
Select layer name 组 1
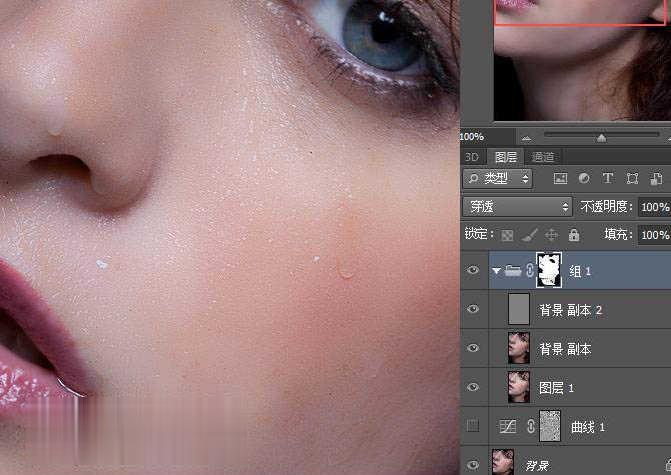pyautogui.click(x=580, y=271)
